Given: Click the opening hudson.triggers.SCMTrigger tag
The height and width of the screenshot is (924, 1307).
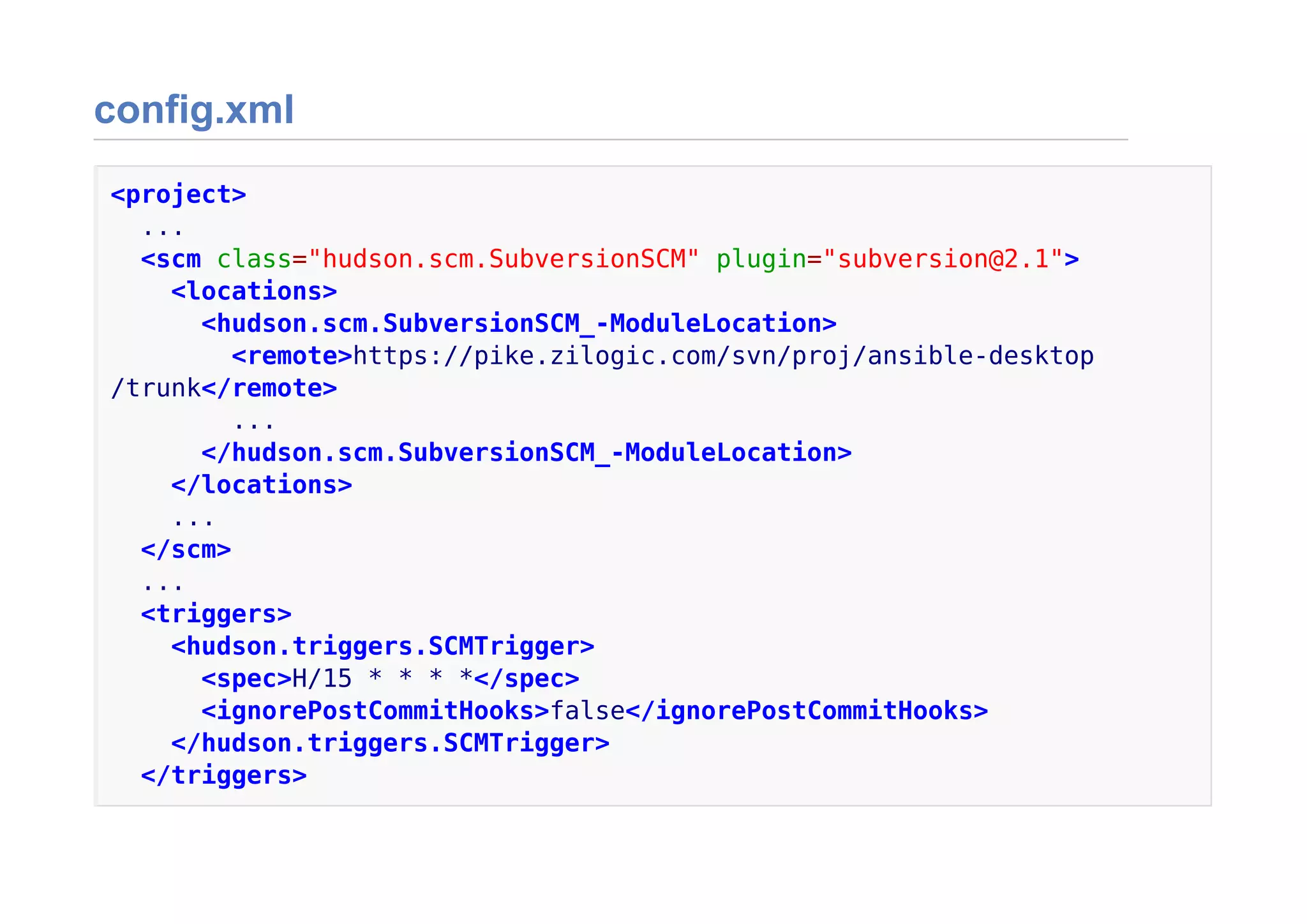Looking at the screenshot, I should (383, 646).
